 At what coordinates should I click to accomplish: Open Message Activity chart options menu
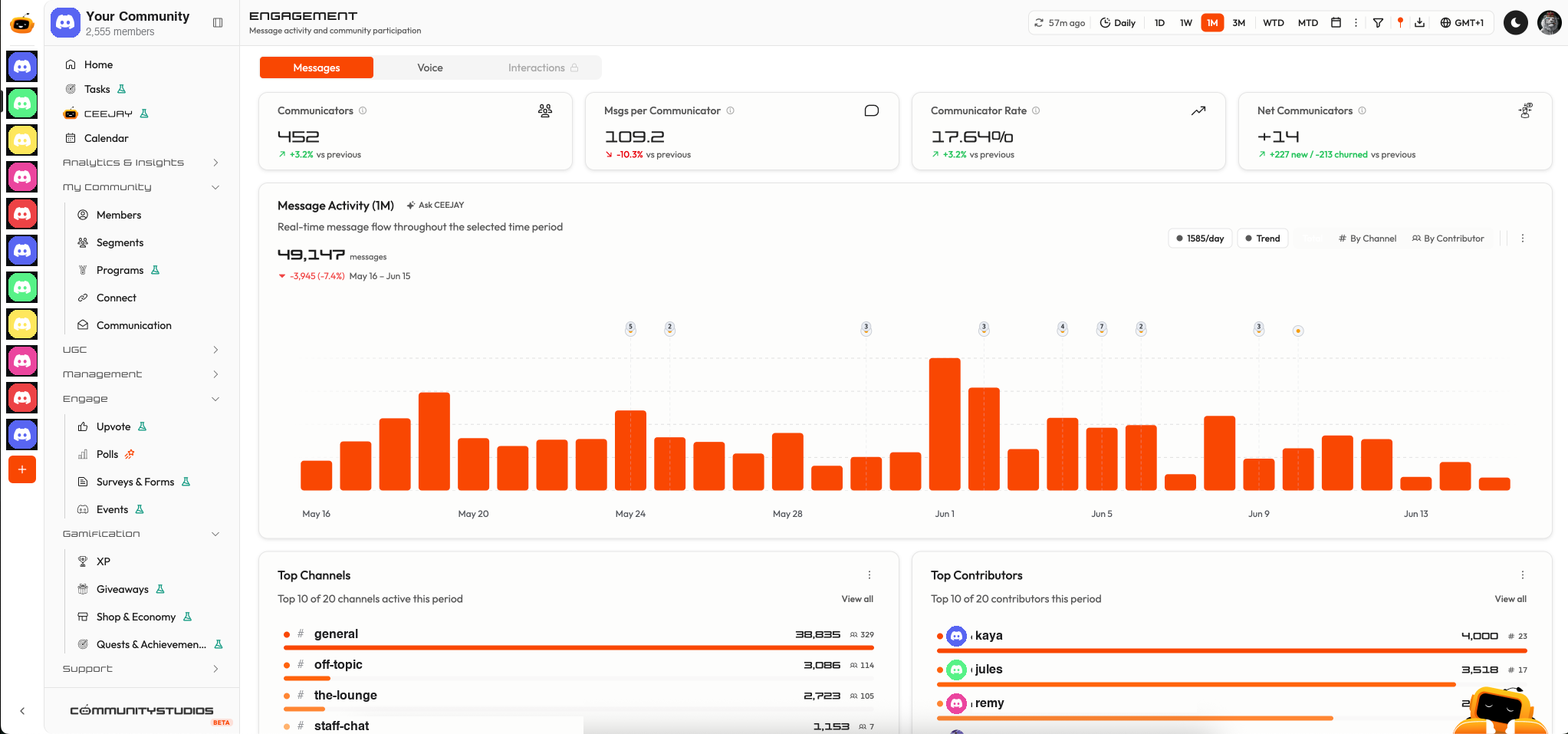(x=1523, y=239)
